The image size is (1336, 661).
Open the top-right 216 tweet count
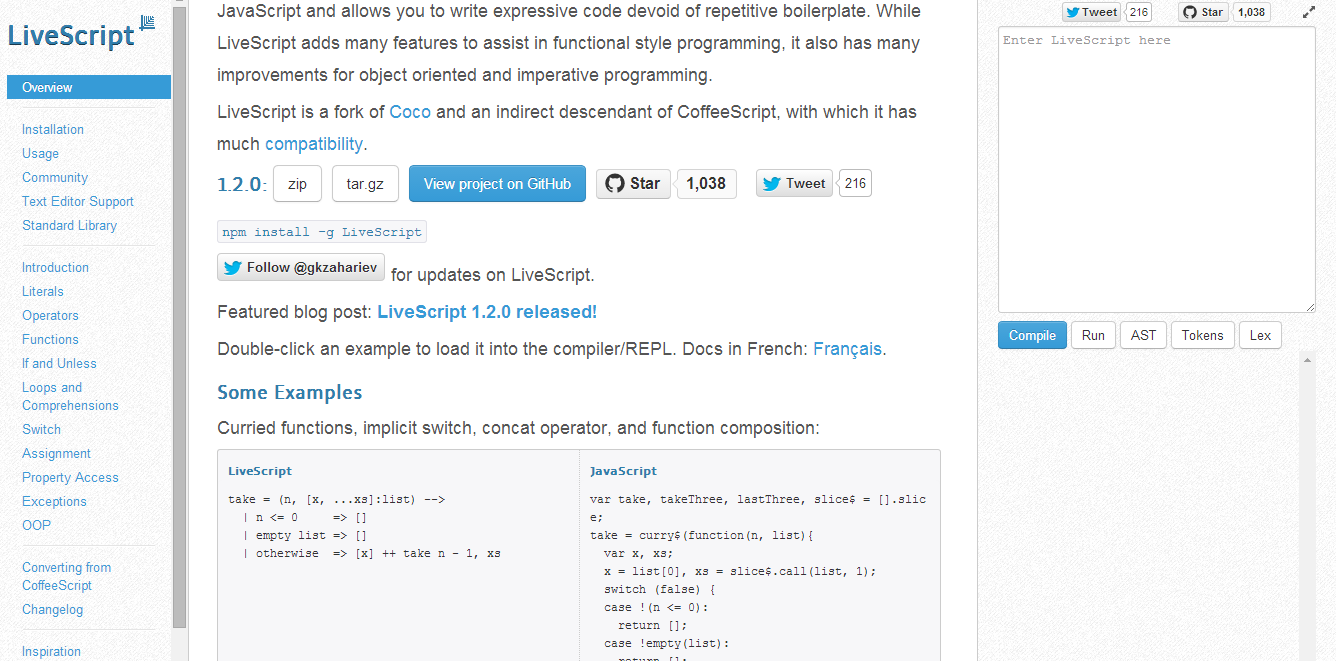pyautogui.click(x=1139, y=12)
